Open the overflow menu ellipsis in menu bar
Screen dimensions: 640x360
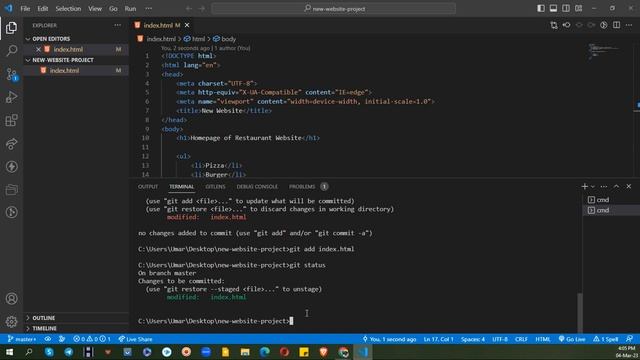149,9
